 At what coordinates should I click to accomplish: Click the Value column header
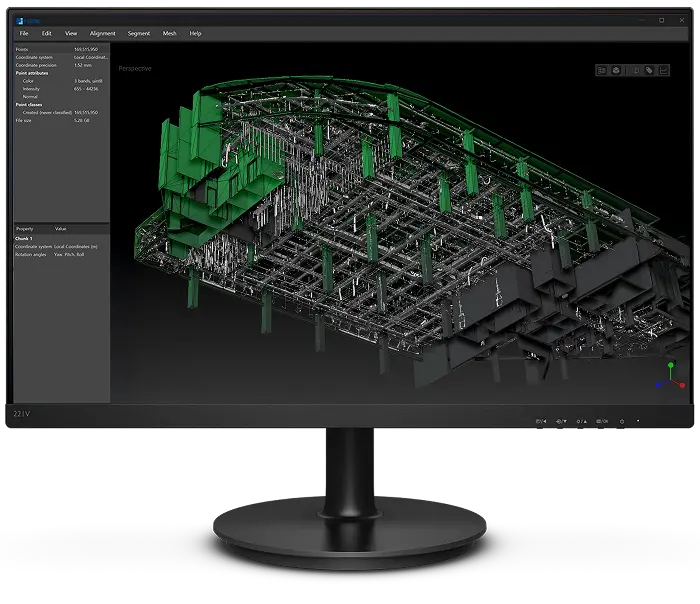60,229
